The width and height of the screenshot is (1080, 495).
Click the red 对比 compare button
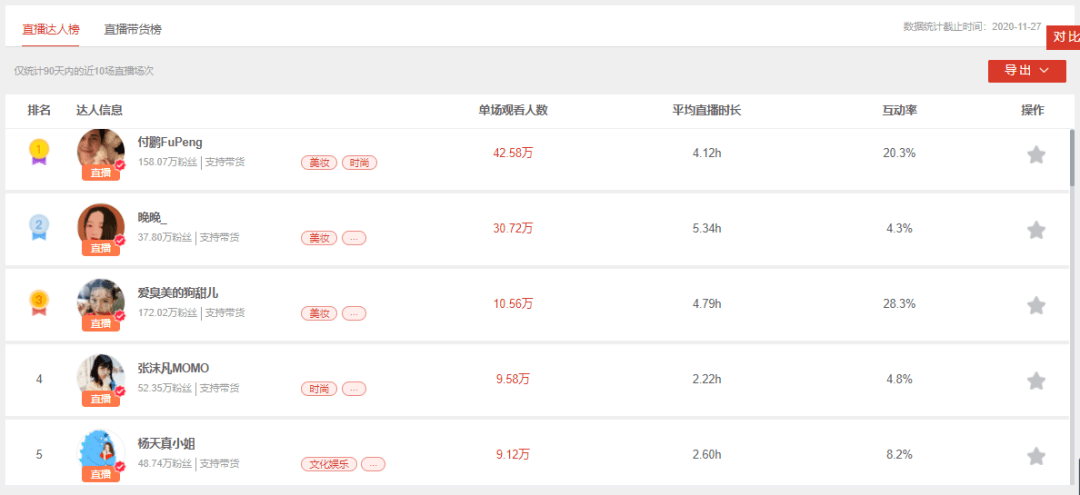point(1064,37)
